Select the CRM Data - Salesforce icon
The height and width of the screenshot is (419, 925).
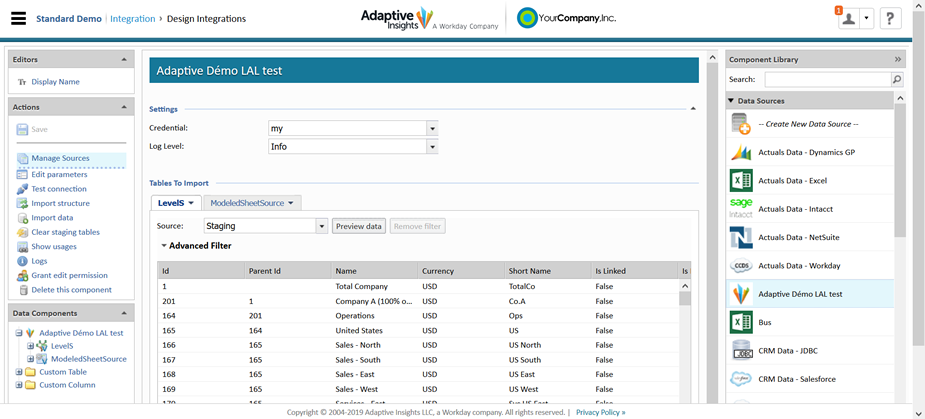click(x=741, y=379)
